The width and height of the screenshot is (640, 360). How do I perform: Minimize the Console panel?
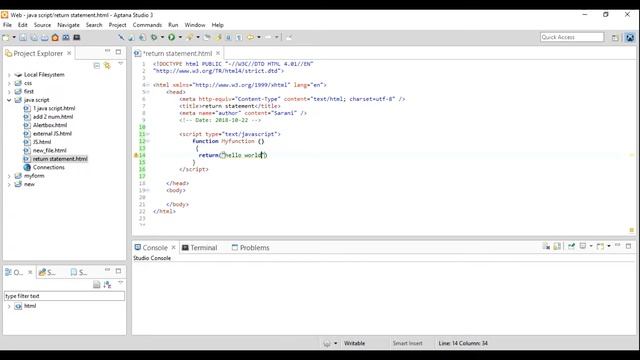(618, 245)
